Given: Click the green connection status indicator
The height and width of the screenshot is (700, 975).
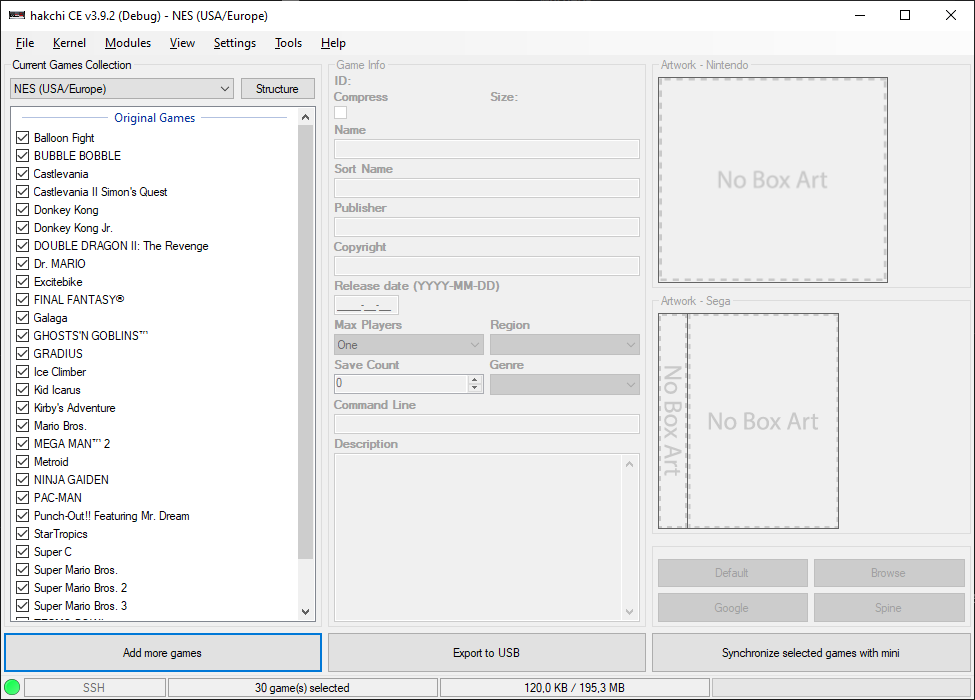Looking at the screenshot, I should 12,687.
